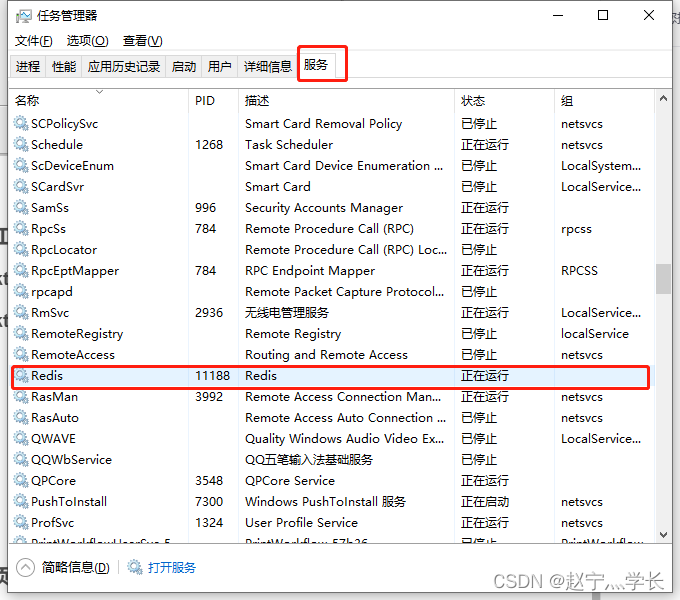Click the vertical scrollbar thumb

coord(663,279)
